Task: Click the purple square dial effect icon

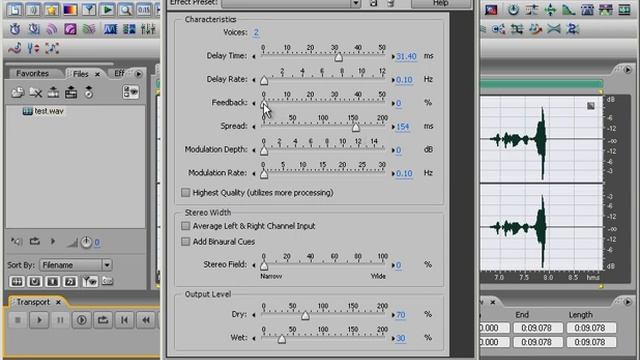Action: [70, 29]
